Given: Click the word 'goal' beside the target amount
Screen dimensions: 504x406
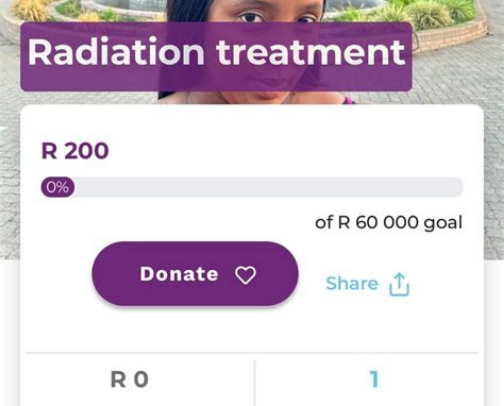Looking at the screenshot, I should tap(443, 223).
